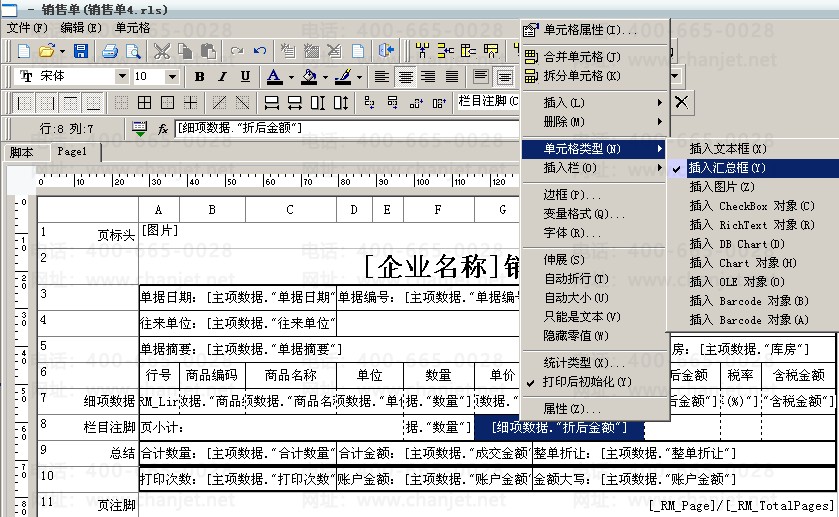The width and height of the screenshot is (839, 517).
Task: Click the Underline formatting button
Action: 245,77
